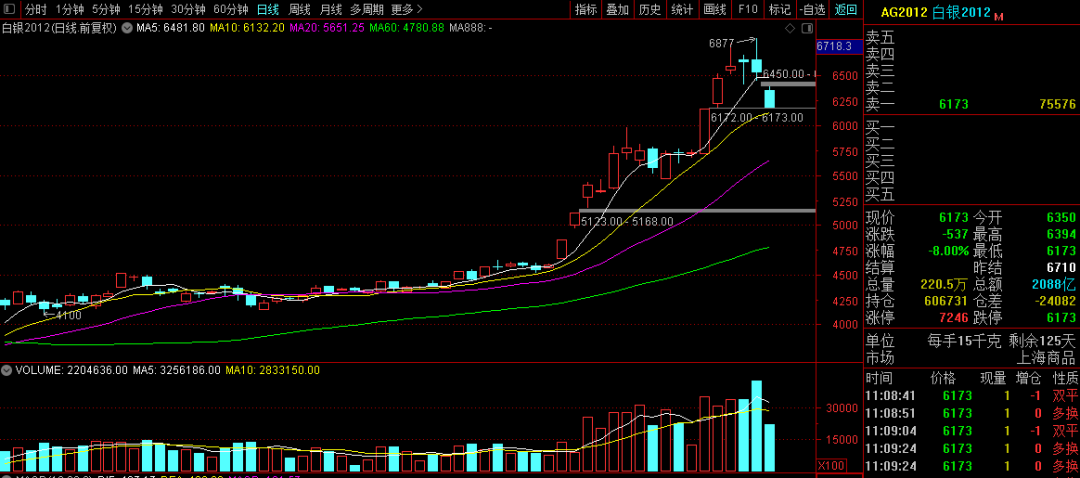Open the 历史 history button
This screenshot has height=478, width=1080.
[x=650, y=10]
